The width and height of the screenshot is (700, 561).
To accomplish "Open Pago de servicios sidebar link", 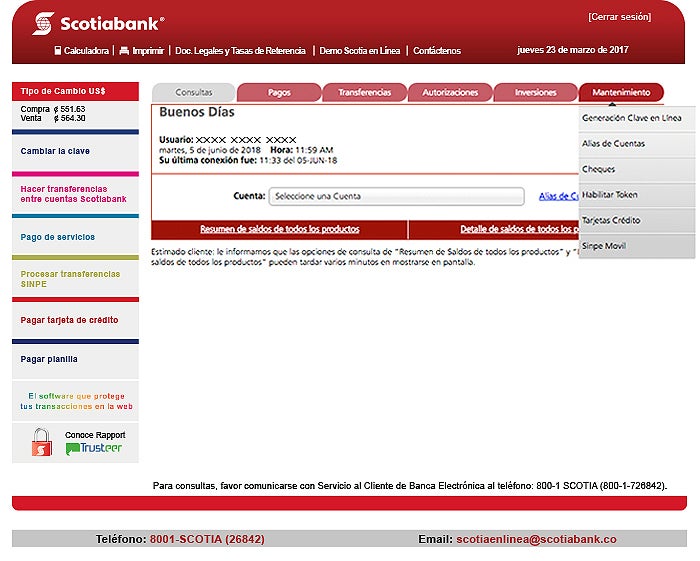I will pos(58,237).
